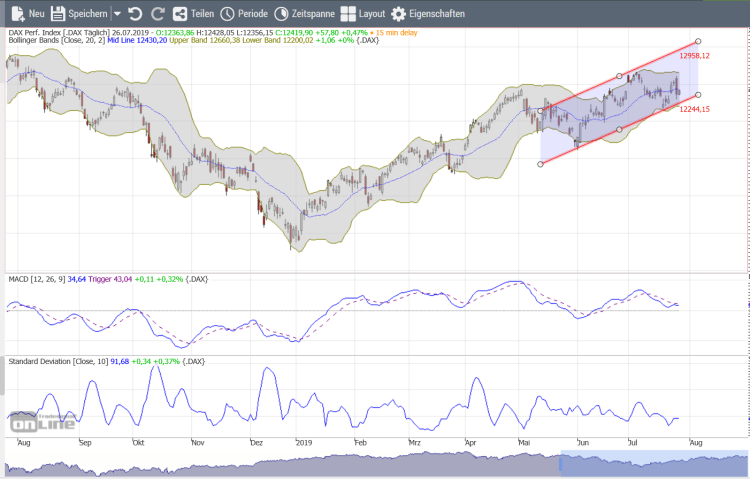Image resolution: width=750 pixels, height=479 pixels.
Task: Open the Layout grid icon
Action: pos(348,14)
